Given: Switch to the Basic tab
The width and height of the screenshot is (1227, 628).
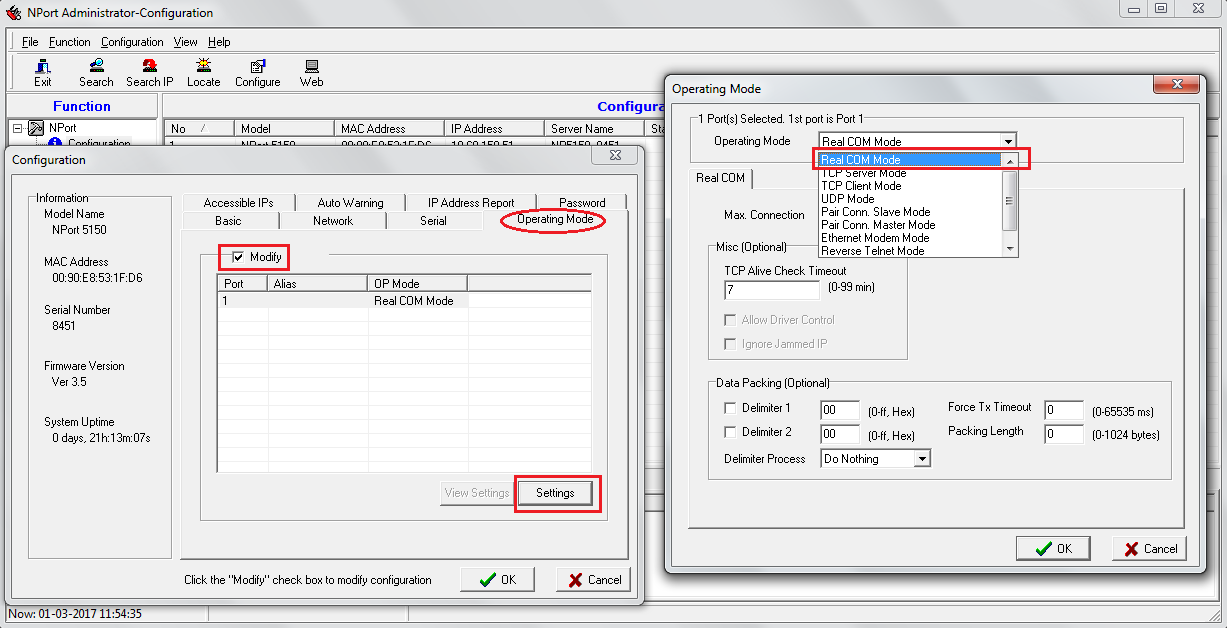Looking at the screenshot, I should click(228, 221).
